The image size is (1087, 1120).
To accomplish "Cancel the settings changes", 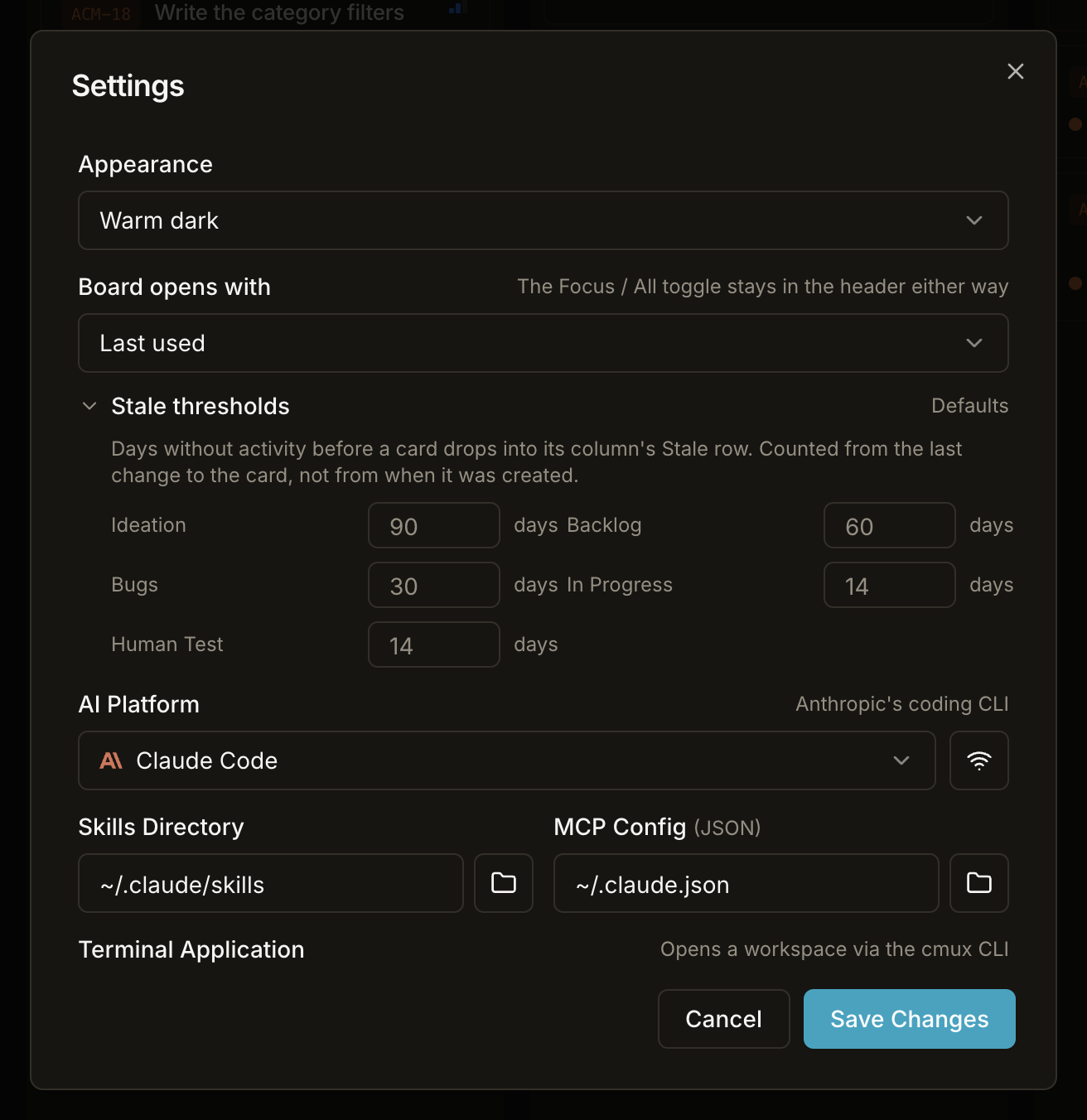I will 724,1019.
